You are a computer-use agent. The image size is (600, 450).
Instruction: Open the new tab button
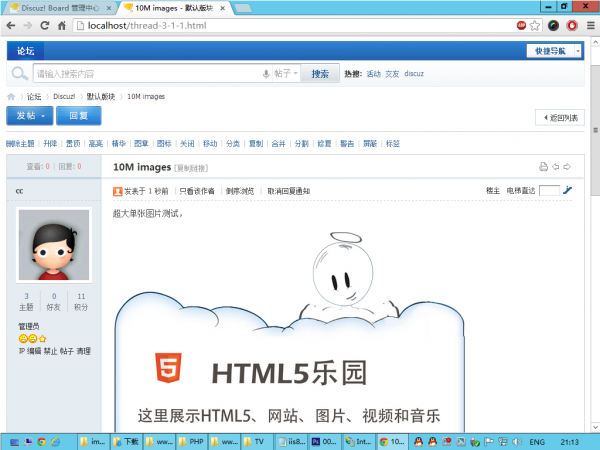243,8
